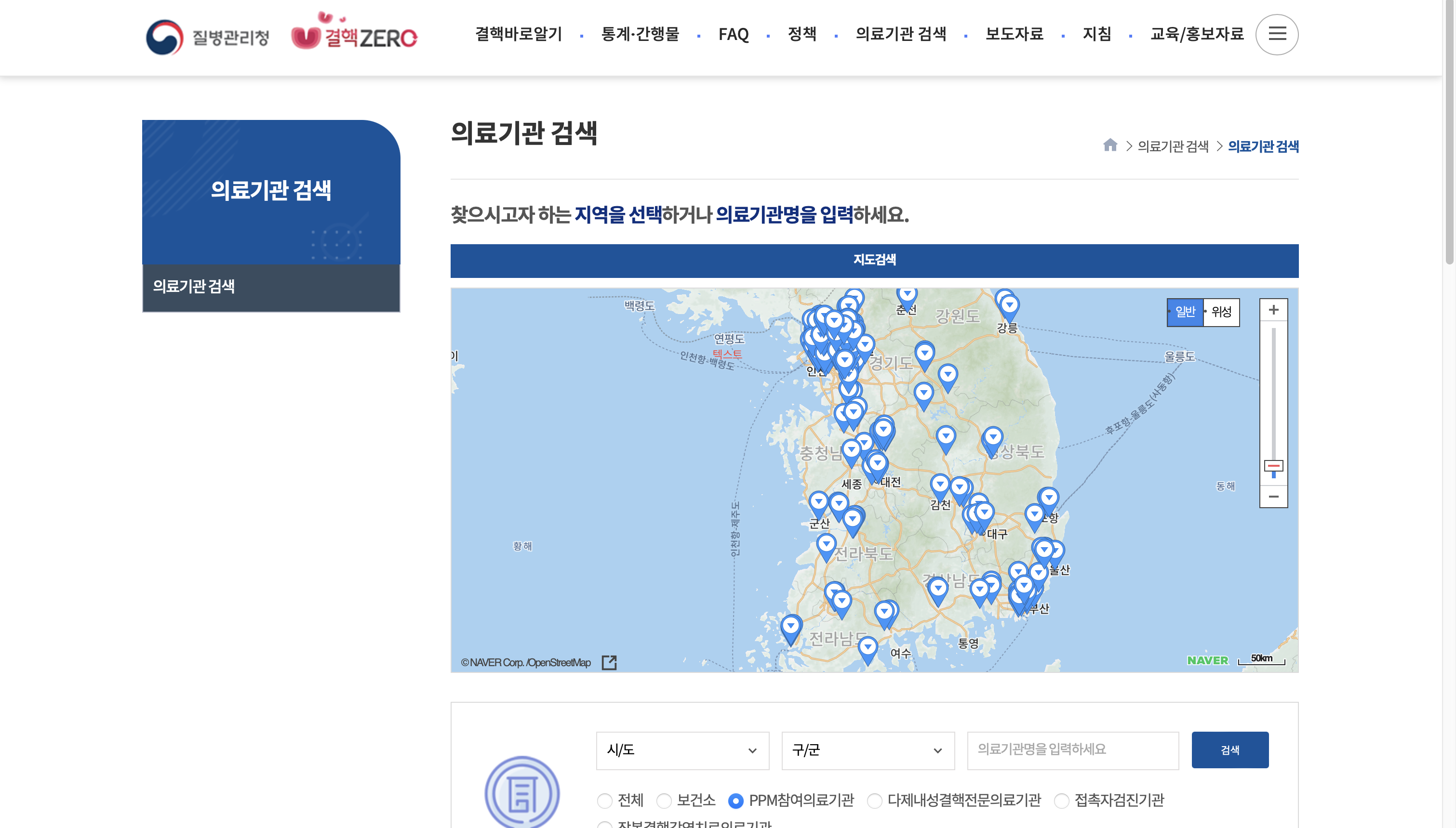Image resolution: width=1456 pixels, height=828 pixels.
Task: Click the map zoom slider handle
Action: coord(1273,466)
